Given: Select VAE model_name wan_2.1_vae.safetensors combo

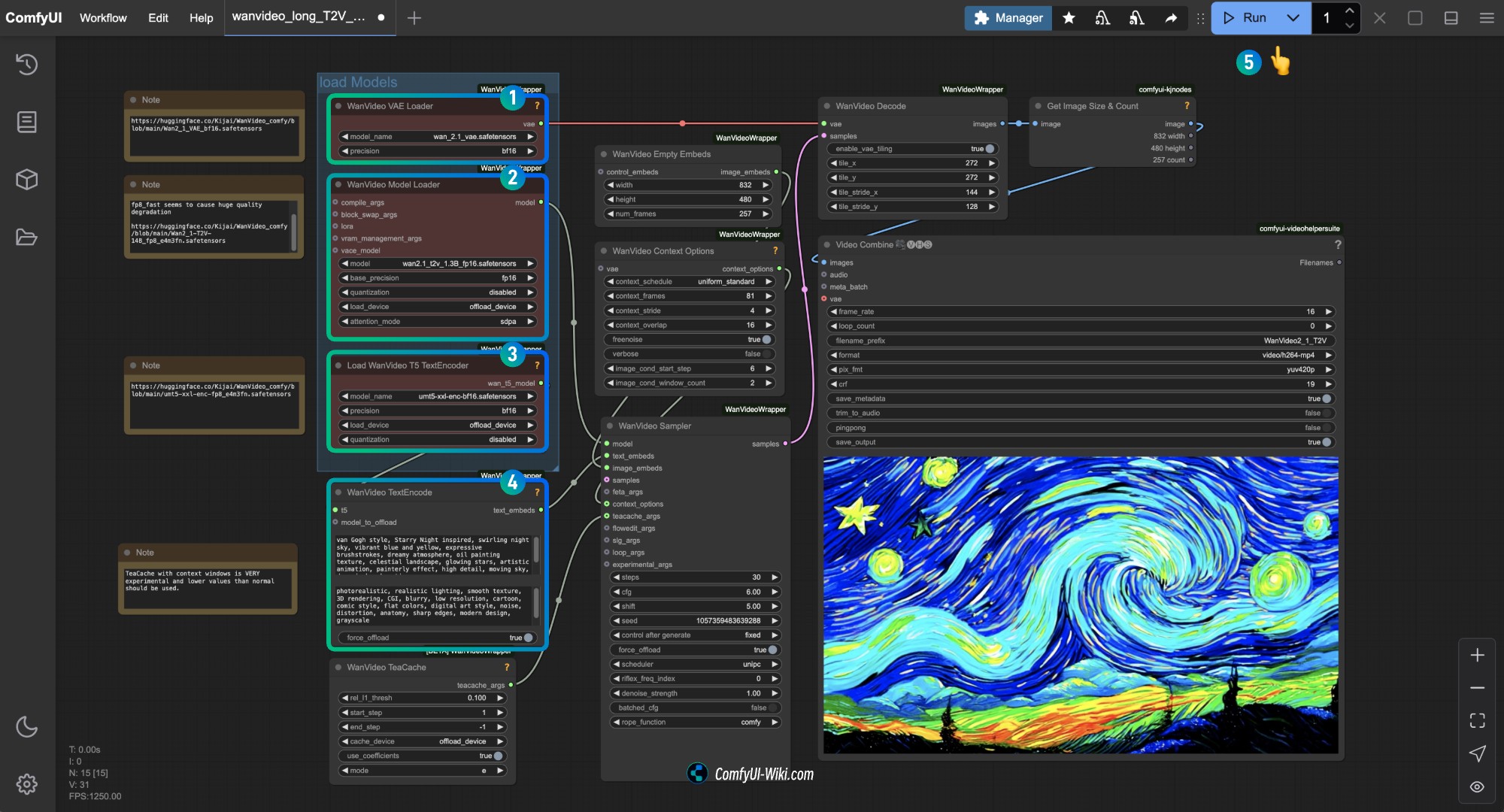Looking at the screenshot, I should coord(438,137).
